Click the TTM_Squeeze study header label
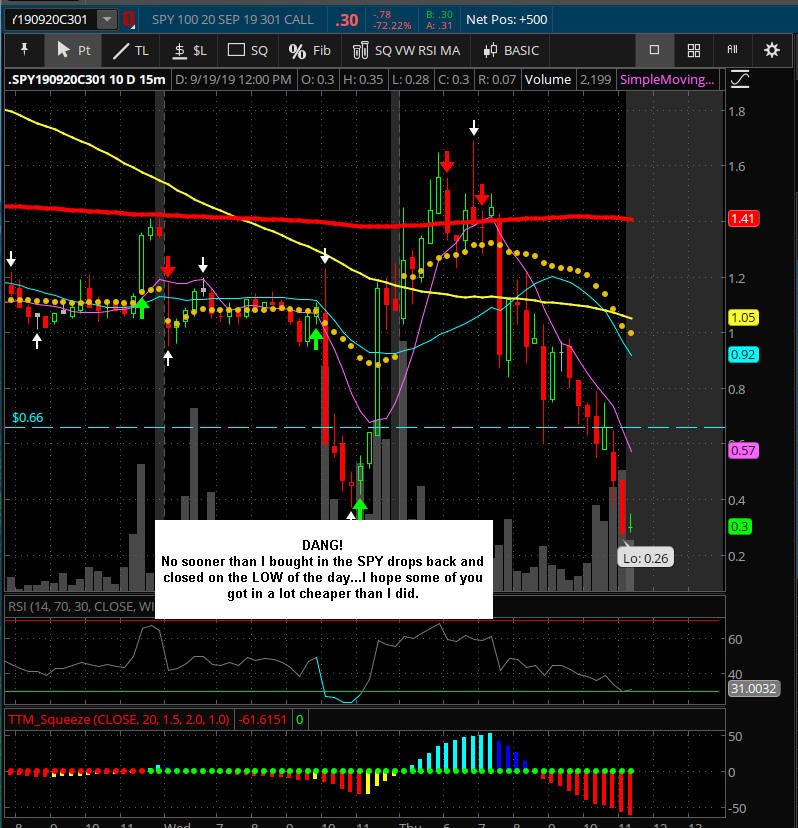The image size is (798, 828). [x=118, y=719]
